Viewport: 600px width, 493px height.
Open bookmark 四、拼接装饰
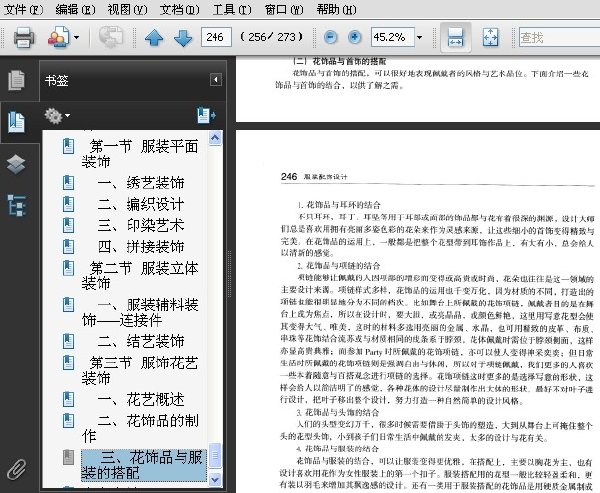coord(141,246)
